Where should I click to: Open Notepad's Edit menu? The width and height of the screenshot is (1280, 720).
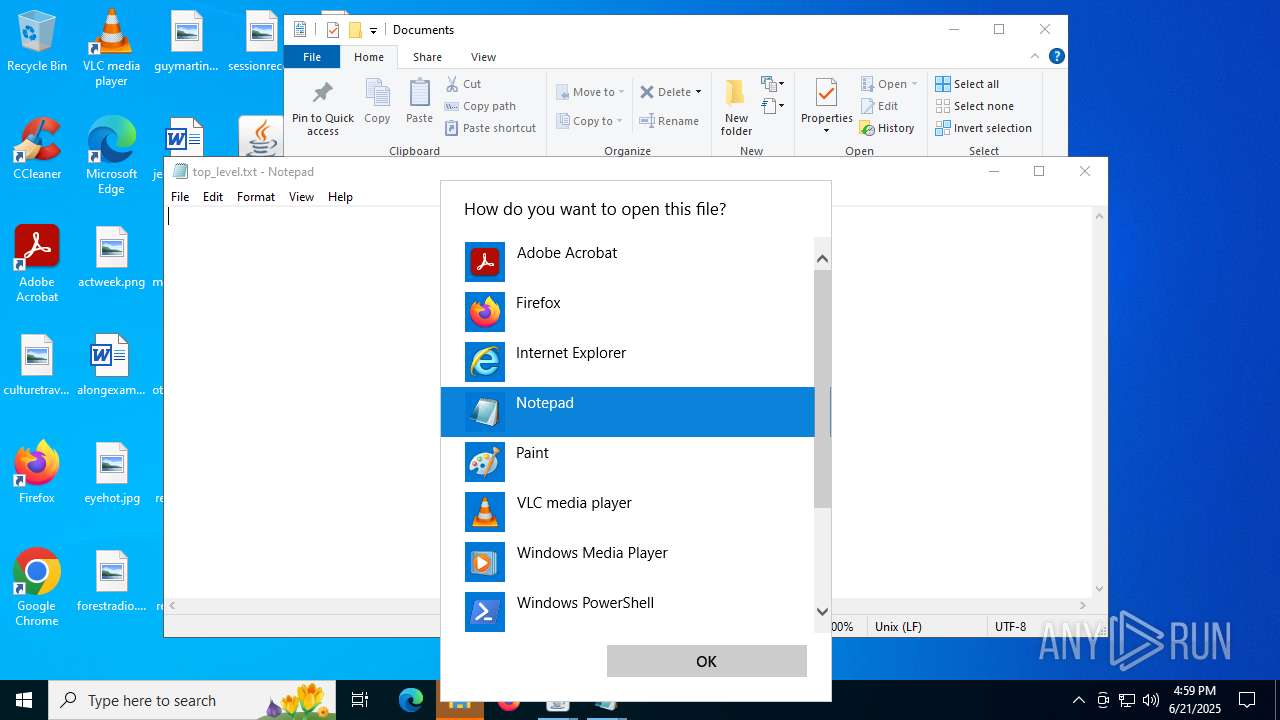[213, 197]
